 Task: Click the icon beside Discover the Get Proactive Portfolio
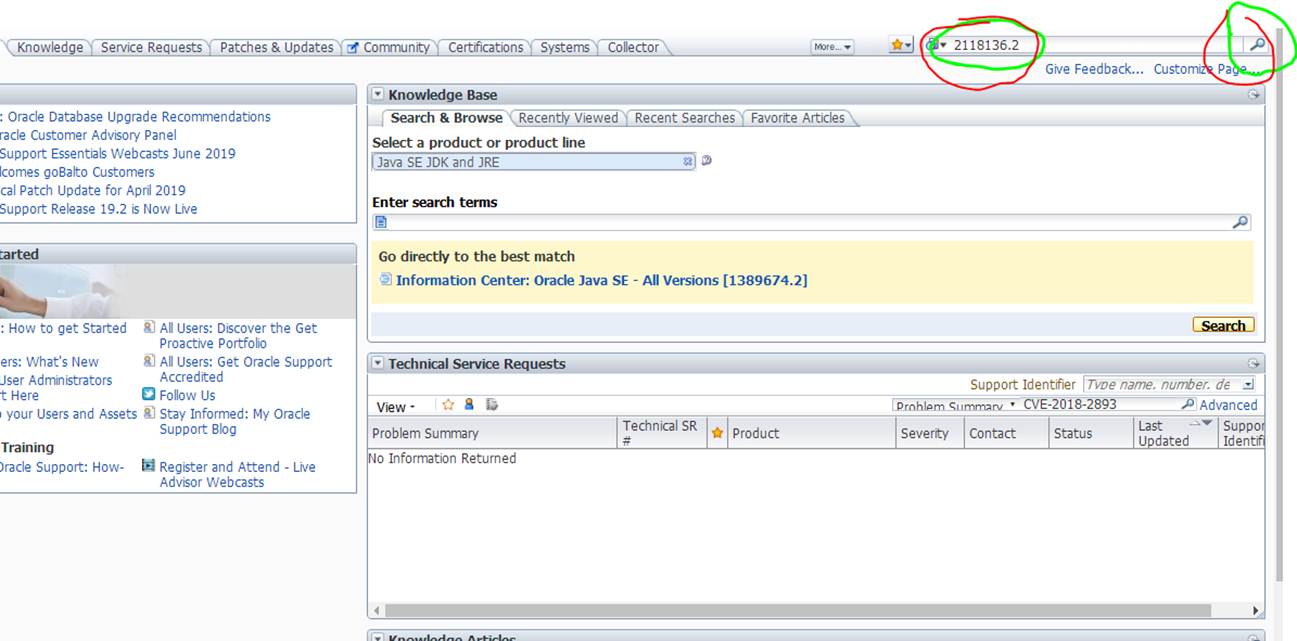coord(149,327)
